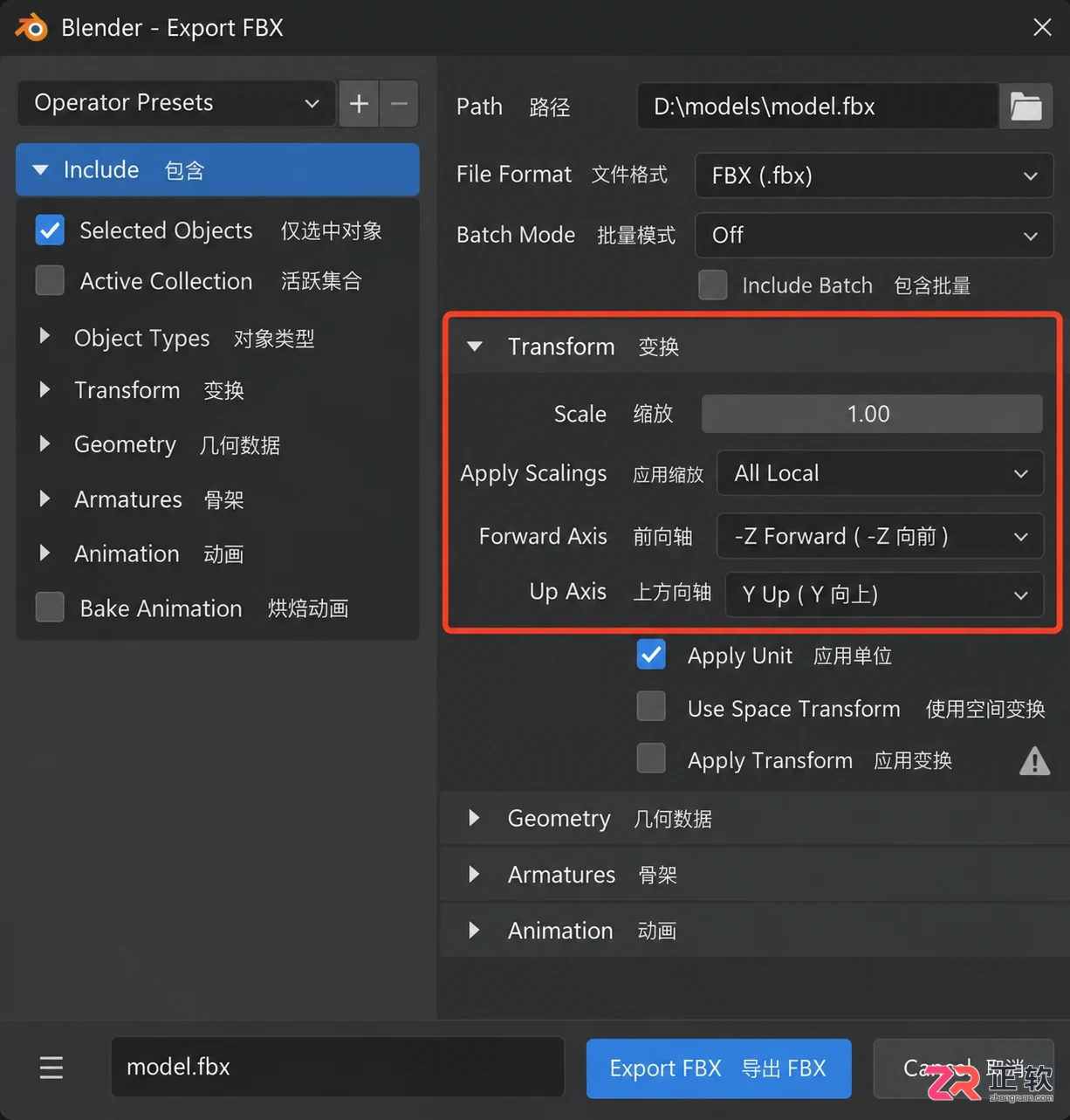
Task: Click the 'Batch Mode' label text
Action: [x=516, y=235]
